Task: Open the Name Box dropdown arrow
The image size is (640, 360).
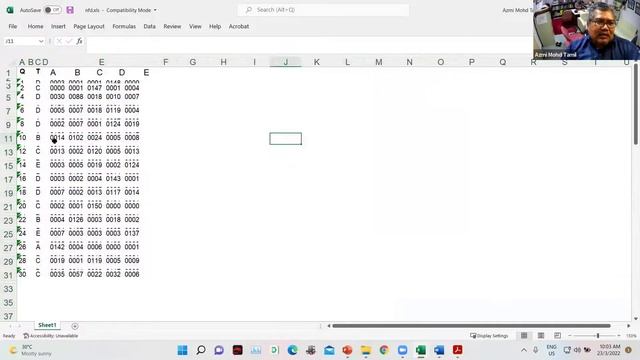Action: [x=41, y=41]
